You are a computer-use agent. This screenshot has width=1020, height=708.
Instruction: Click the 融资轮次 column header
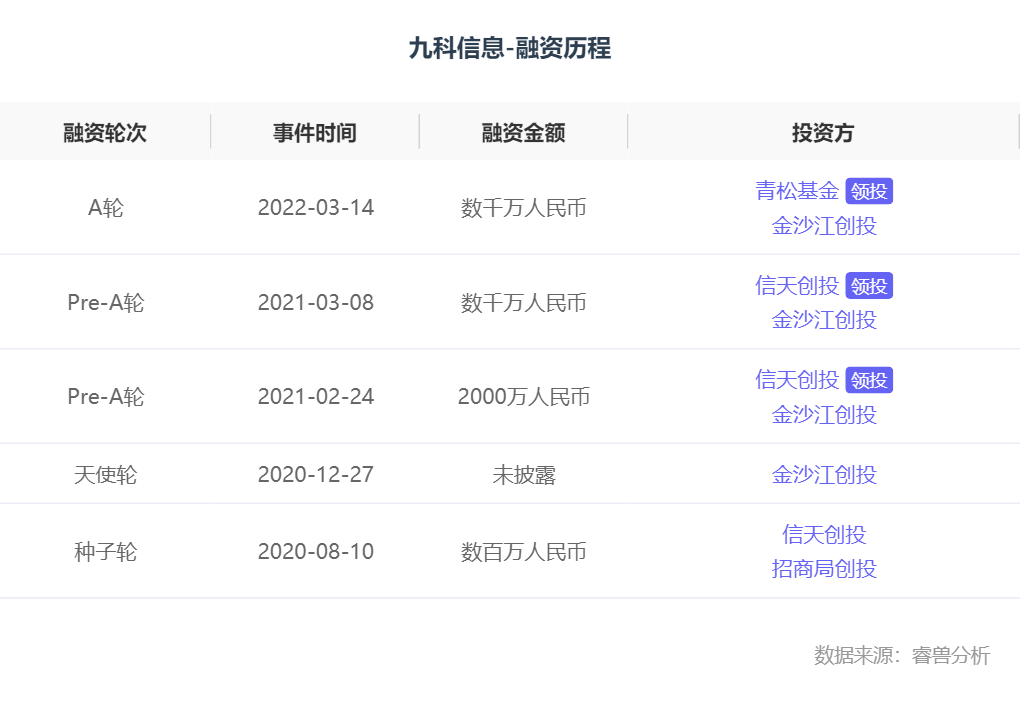coord(105,133)
